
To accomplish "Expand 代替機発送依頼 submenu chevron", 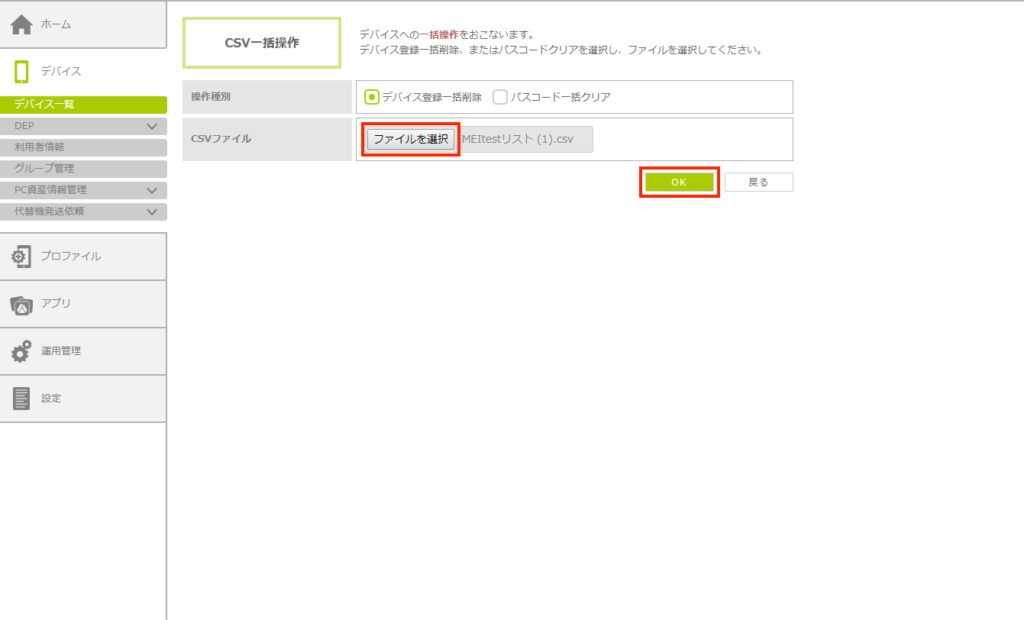I will pyautogui.click(x=152, y=212).
